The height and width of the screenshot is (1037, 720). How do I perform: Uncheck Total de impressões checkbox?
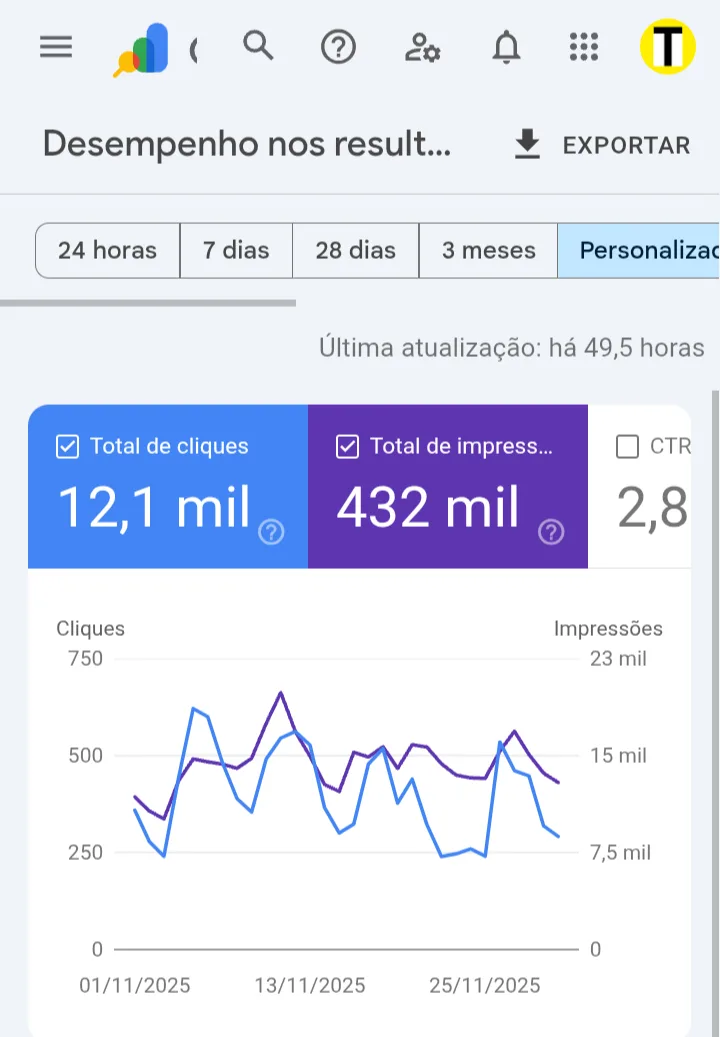pos(347,447)
